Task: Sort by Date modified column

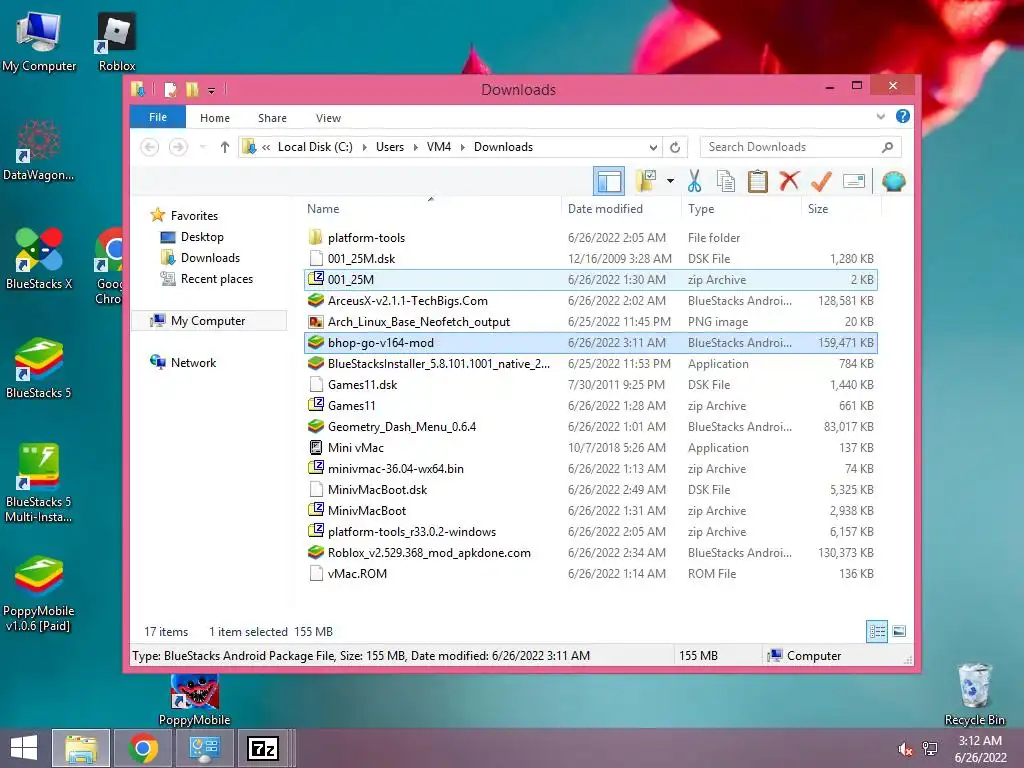Action: point(605,208)
